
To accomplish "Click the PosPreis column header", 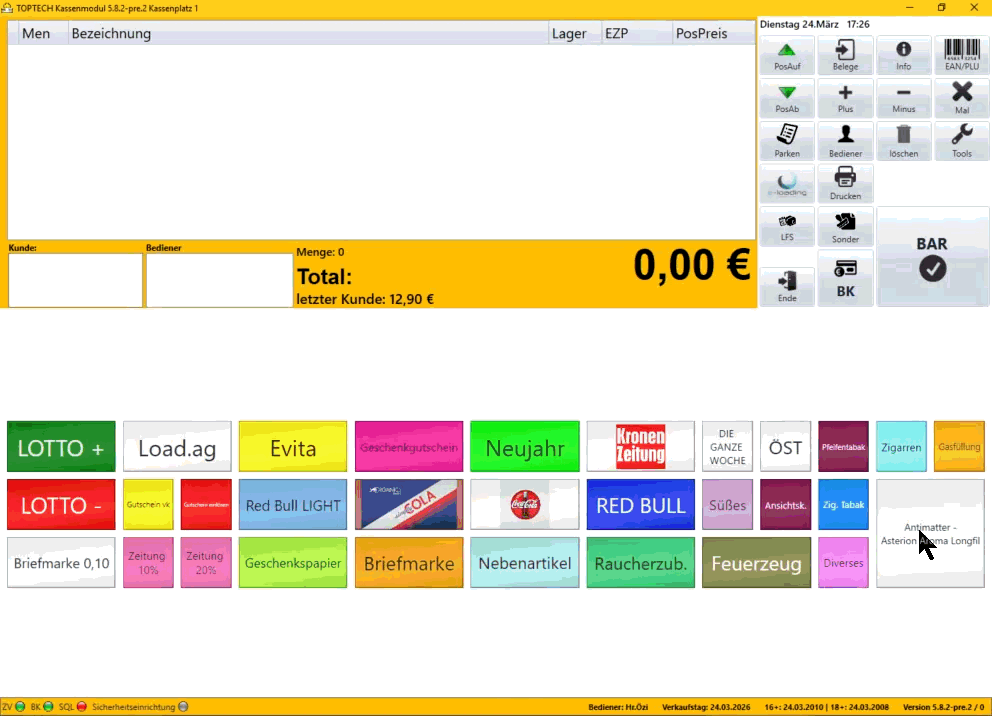I will pos(712,34).
